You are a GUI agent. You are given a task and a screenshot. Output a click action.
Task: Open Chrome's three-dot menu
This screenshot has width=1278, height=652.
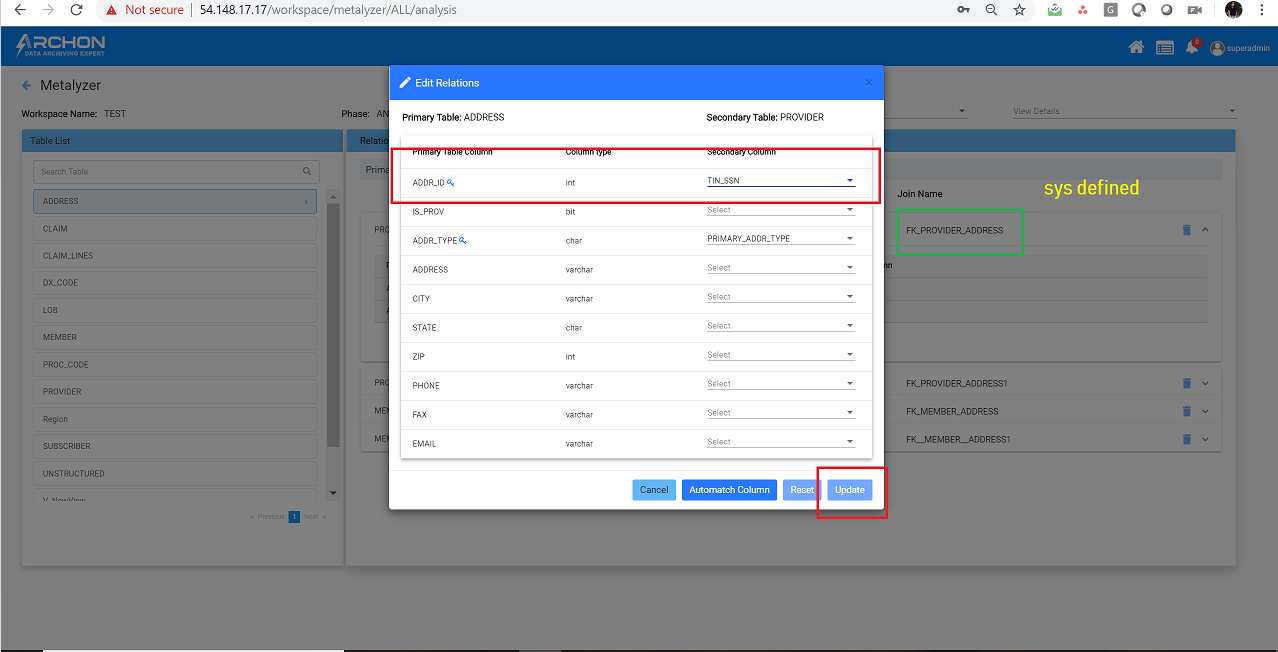[1262, 9]
